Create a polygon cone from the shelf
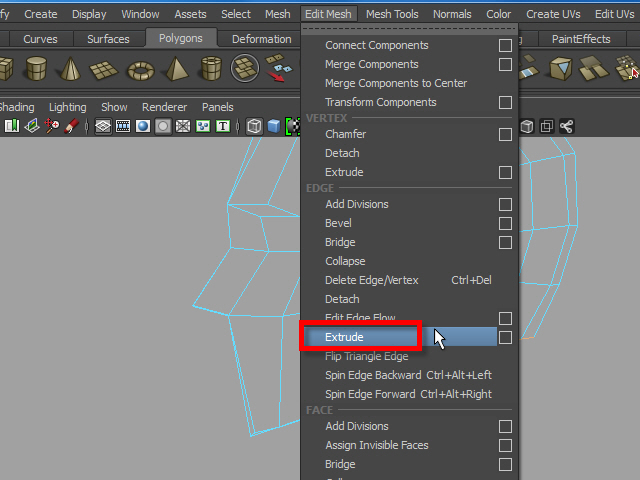 click(x=71, y=68)
